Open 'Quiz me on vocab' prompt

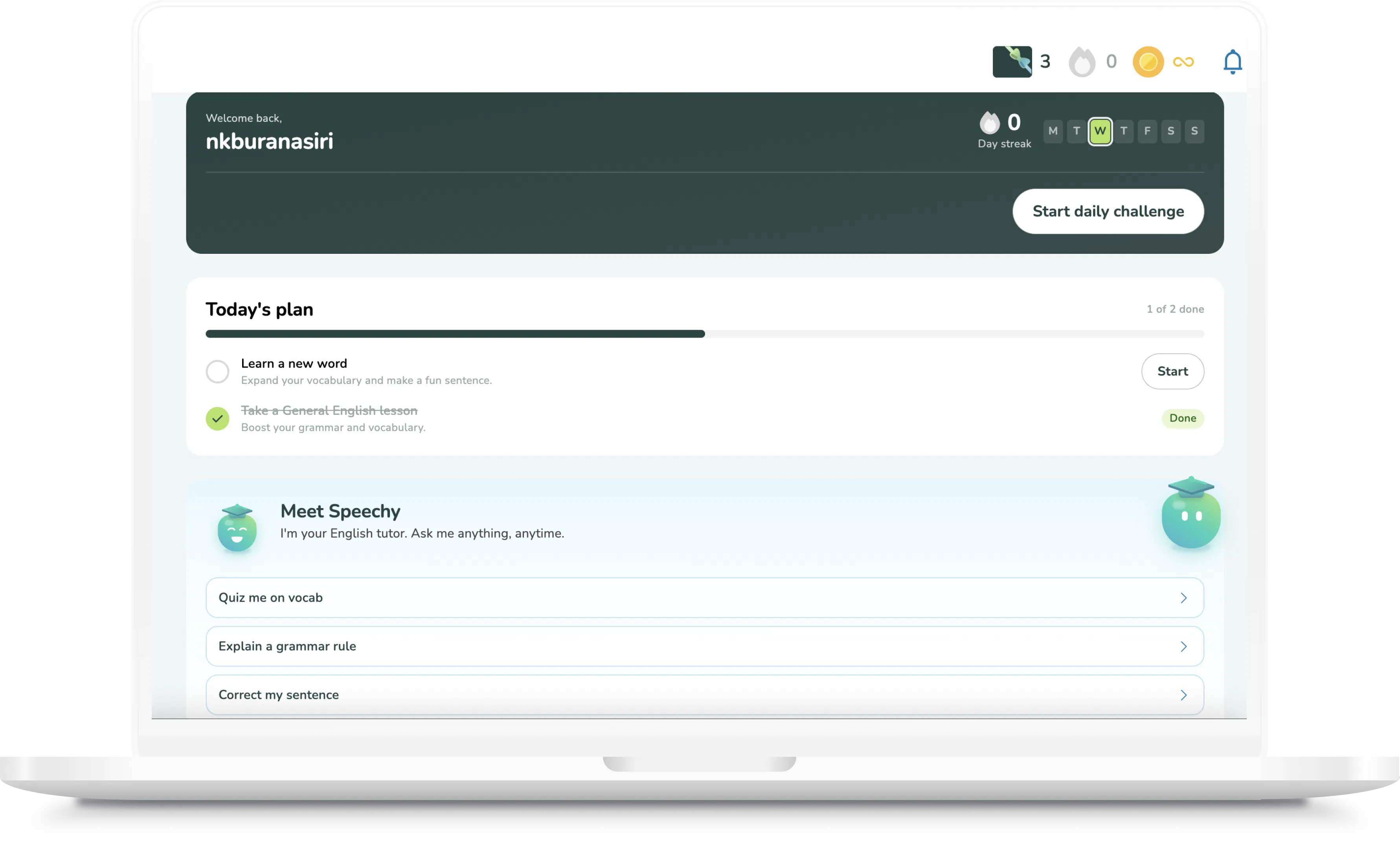coord(705,598)
